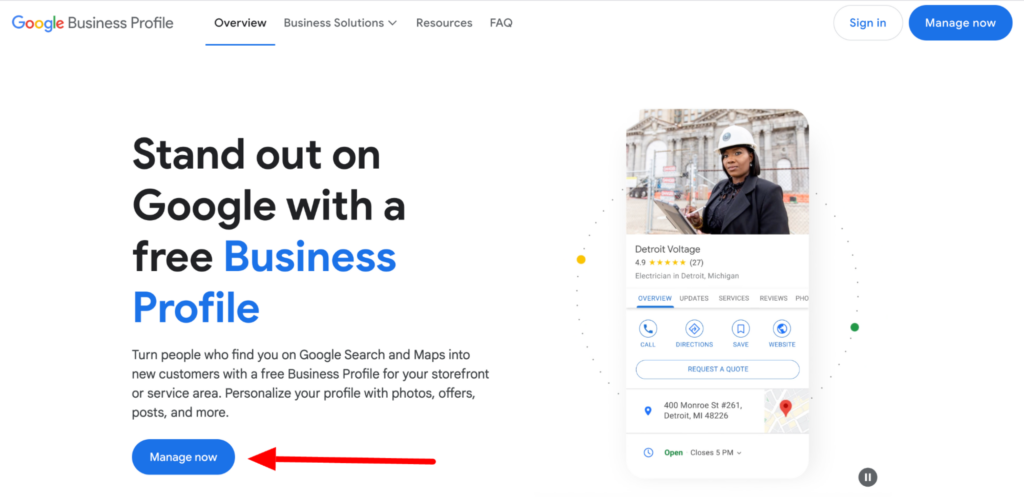The image size is (1024, 497).
Task: Click the Google Business Profile logo
Action: pyautogui.click(x=93, y=23)
